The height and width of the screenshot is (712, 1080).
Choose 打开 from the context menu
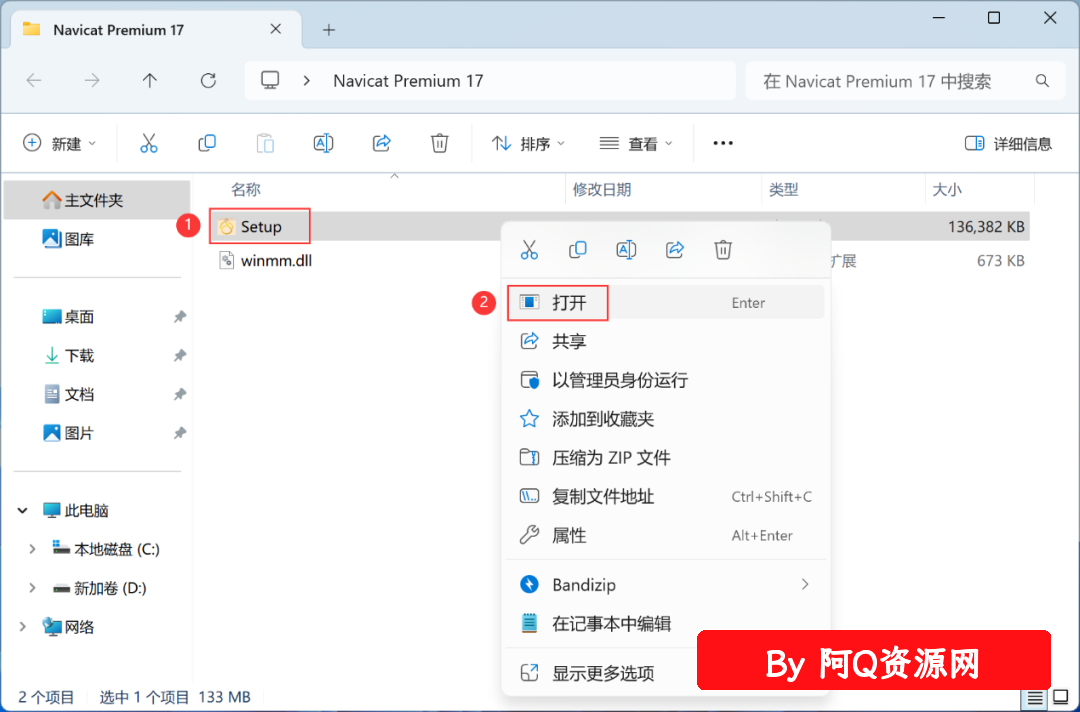(665, 302)
